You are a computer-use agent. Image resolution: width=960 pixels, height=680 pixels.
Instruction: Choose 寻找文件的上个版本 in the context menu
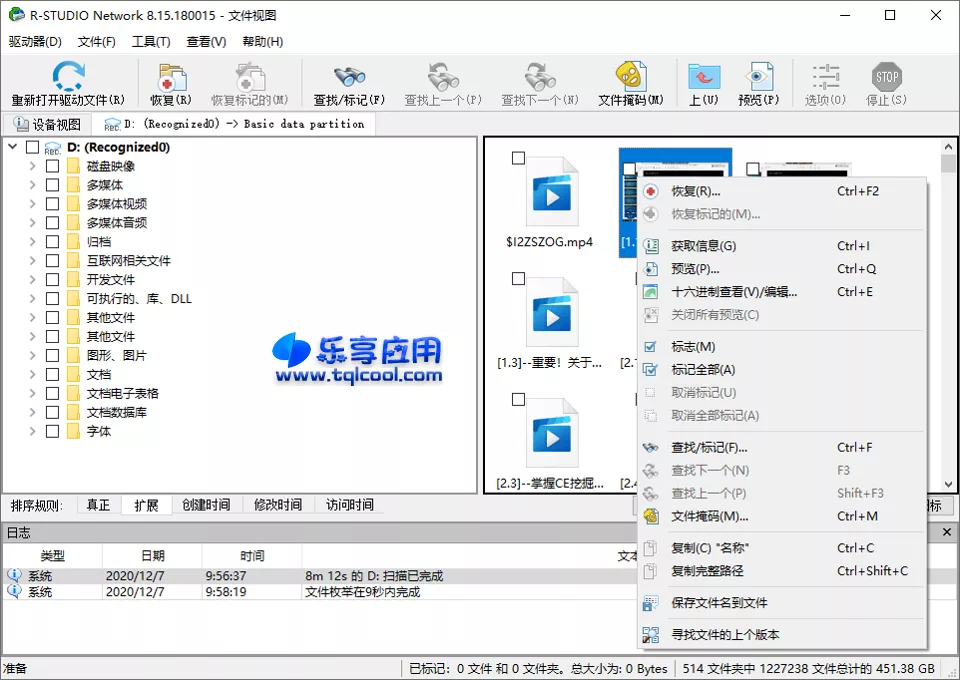[782, 635]
